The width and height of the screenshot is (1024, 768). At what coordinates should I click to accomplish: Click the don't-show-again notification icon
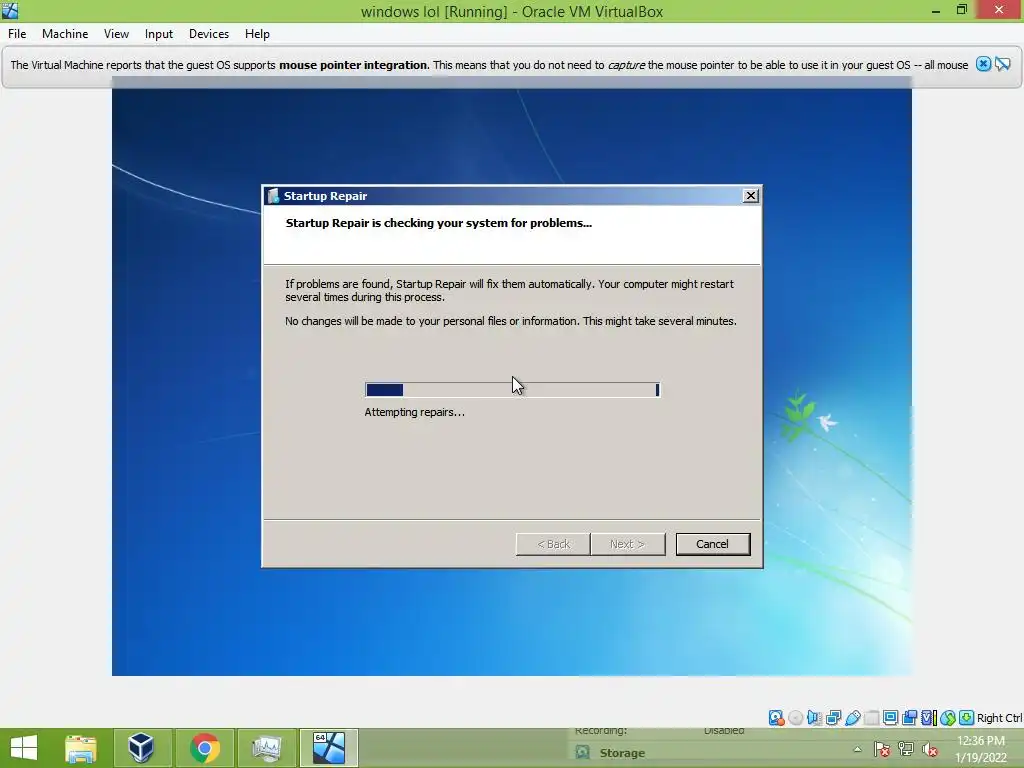[1002, 64]
